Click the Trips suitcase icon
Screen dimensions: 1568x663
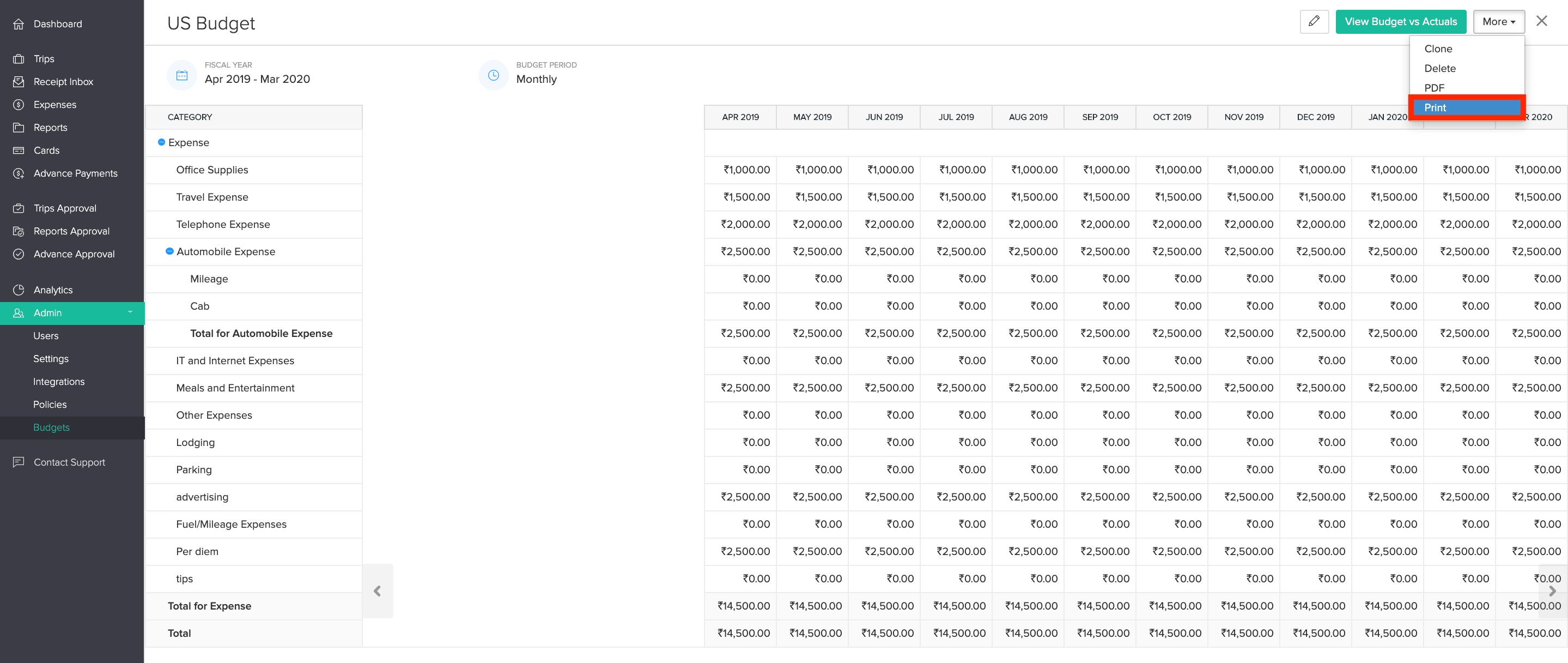pyautogui.click(x=19, y=58)
